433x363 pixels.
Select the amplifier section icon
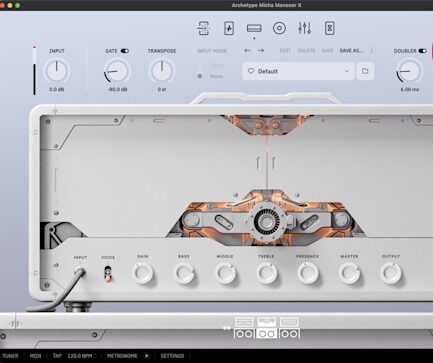(x=254, y=28)
